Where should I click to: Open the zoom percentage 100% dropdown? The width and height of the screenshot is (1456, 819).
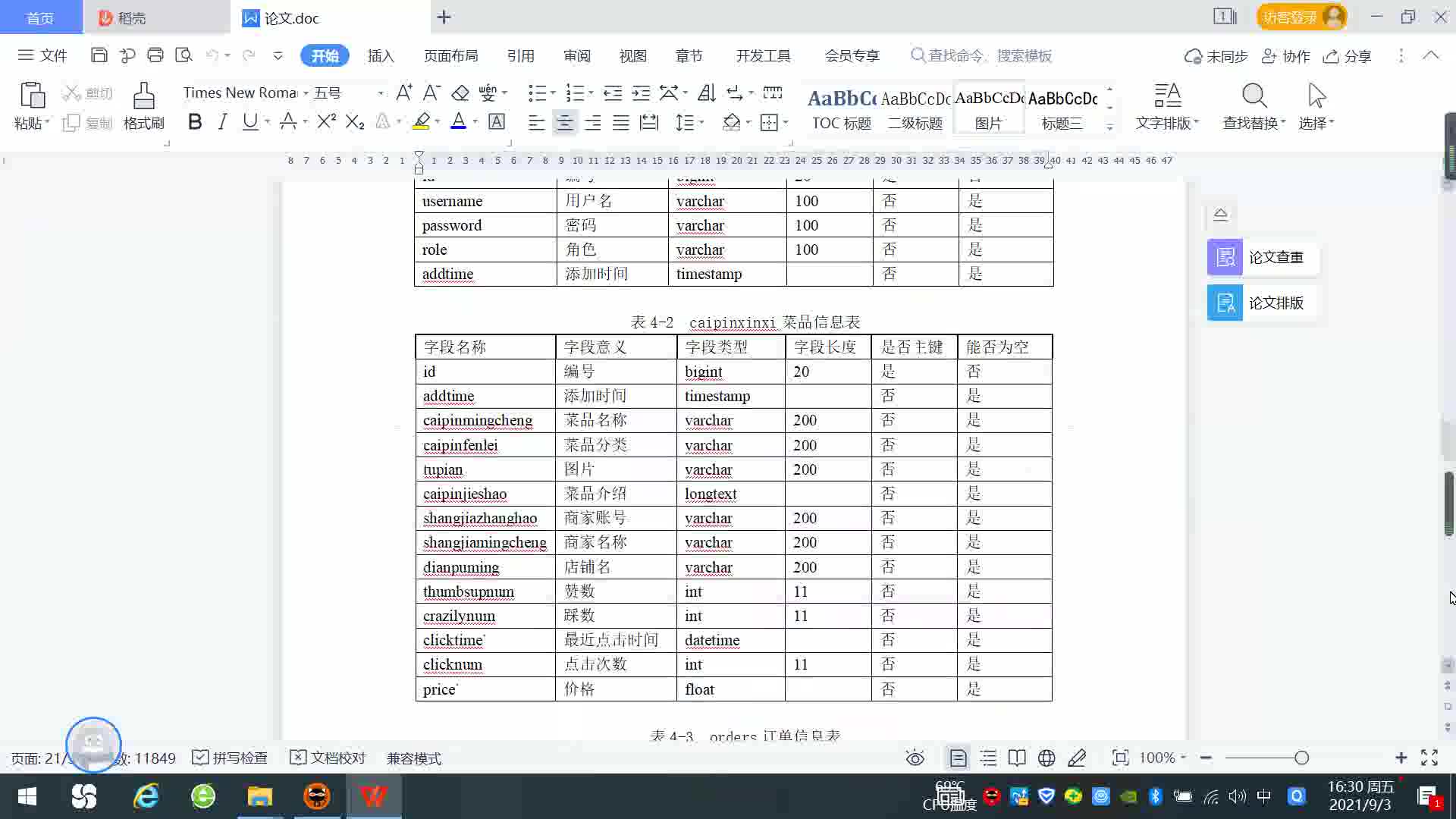click(1163, 758)
